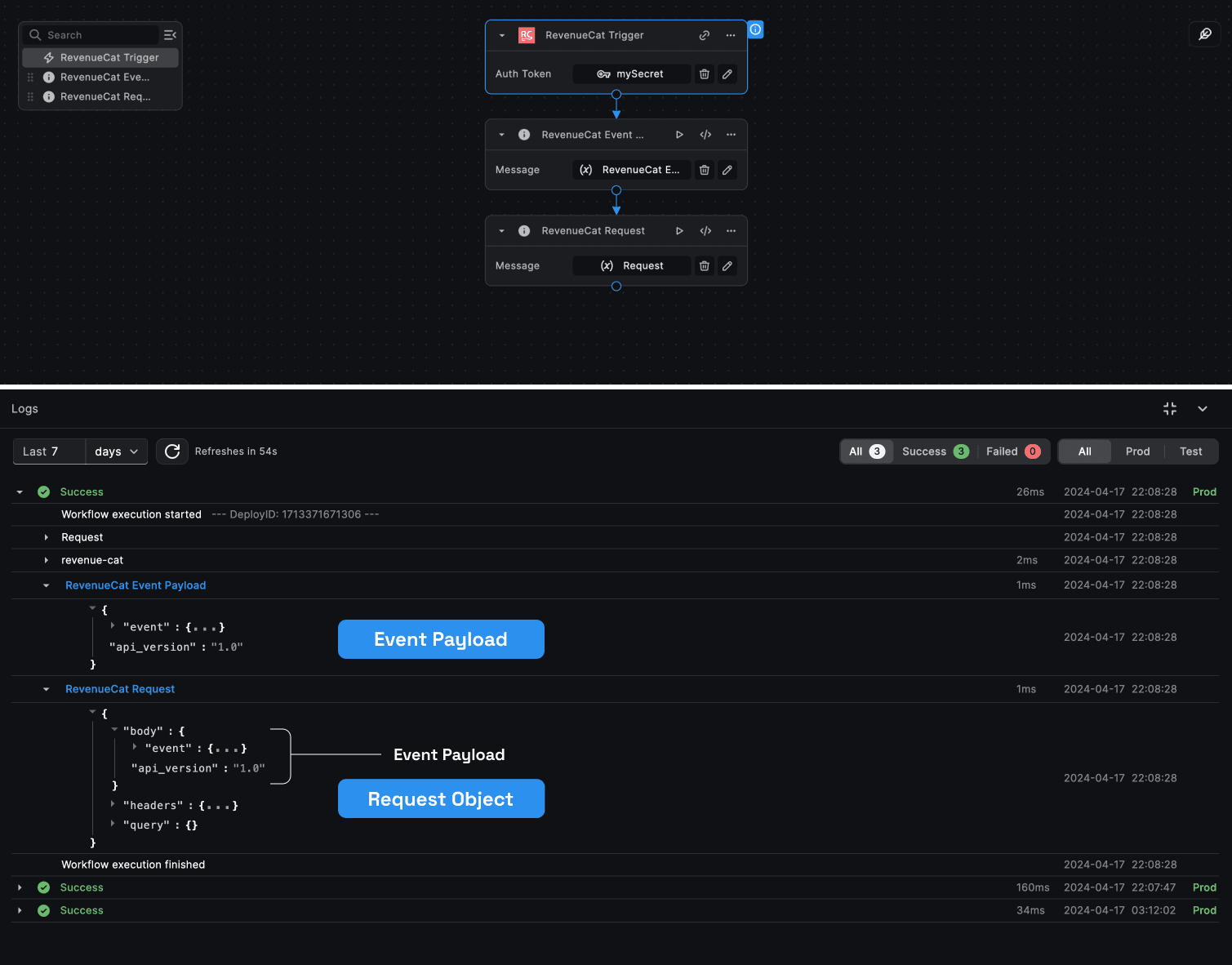This screenshot has width=1232, height=965.
Task: Copy link icon on RevenueCat Trigger node
Action: click(704, 35)
